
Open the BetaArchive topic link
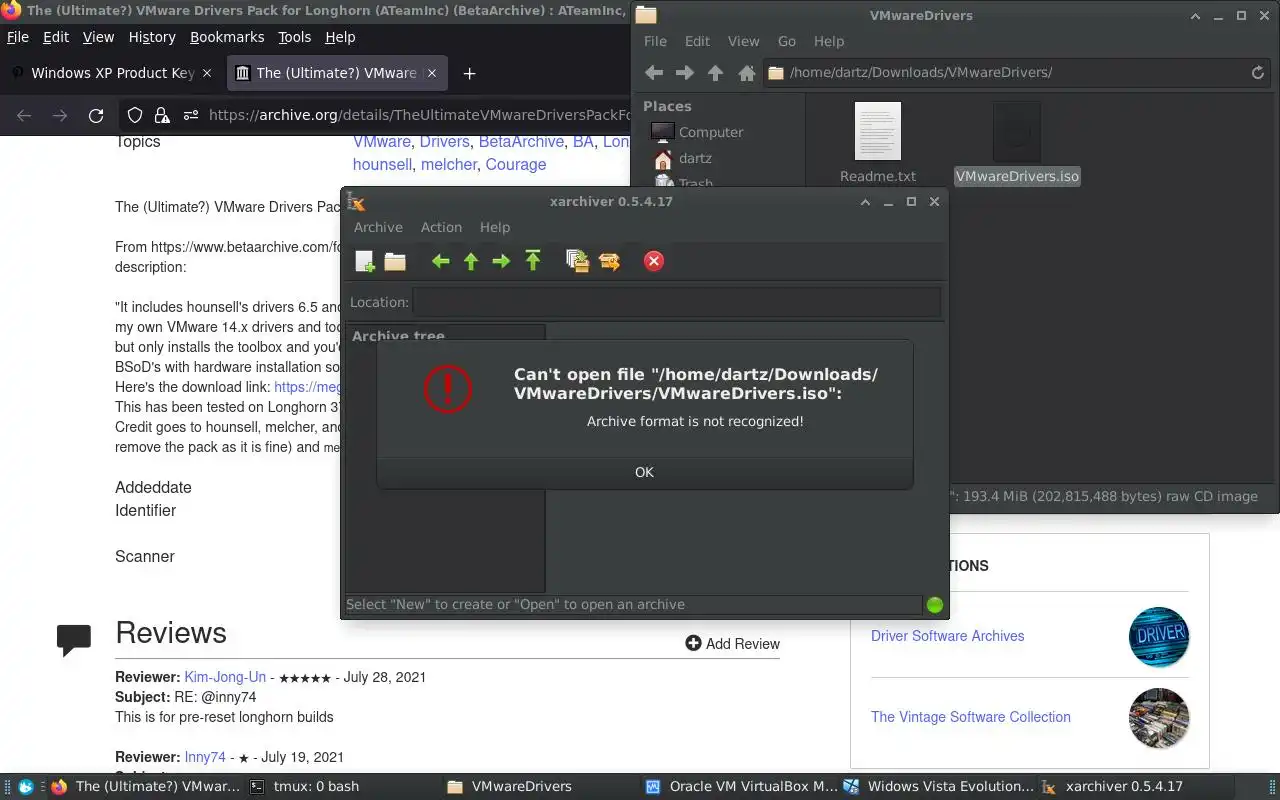tap(521, 142)
